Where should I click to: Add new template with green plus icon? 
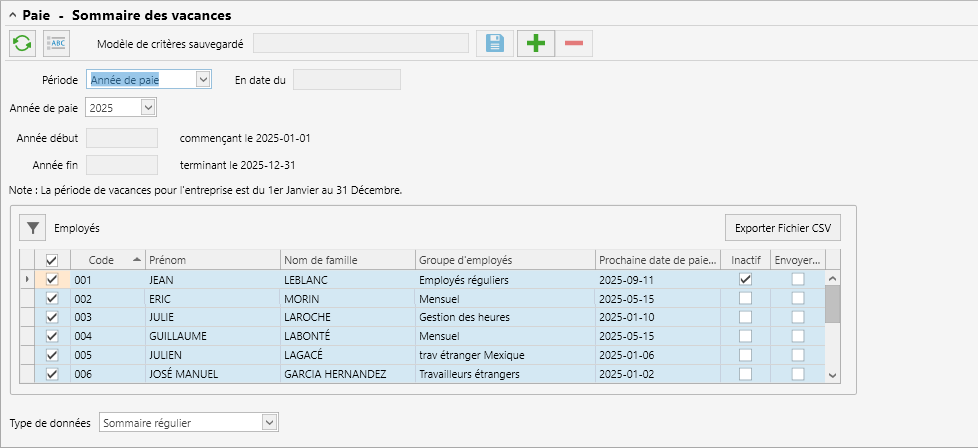536,44
